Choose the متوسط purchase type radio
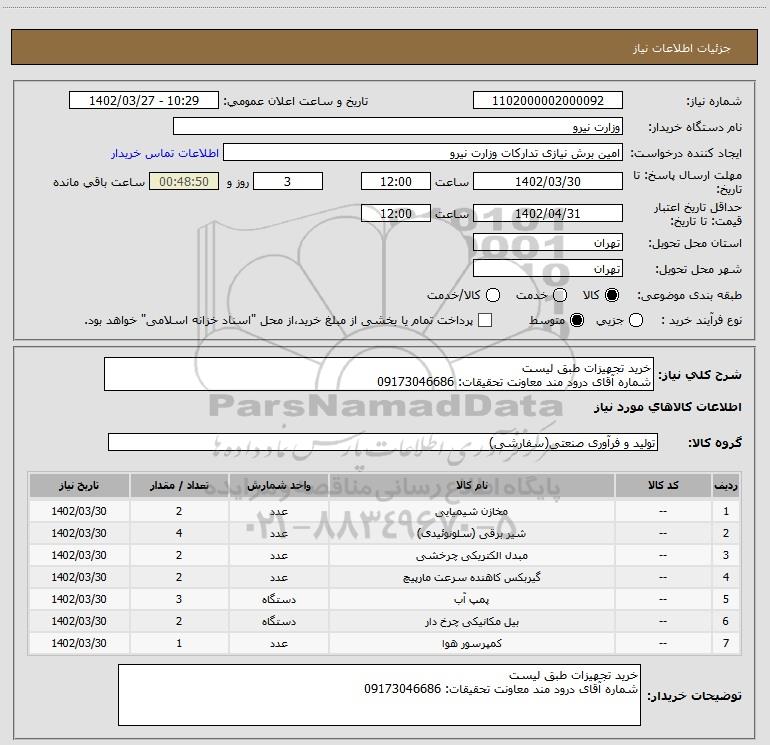 [577, 321]
